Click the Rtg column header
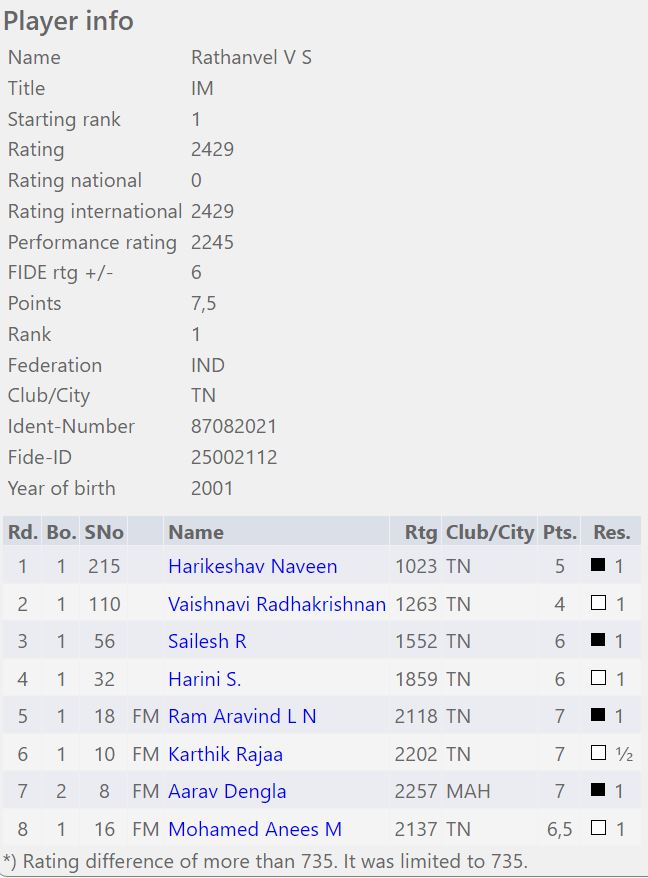Viewport: 648px width, 878px height. point(420,532)
